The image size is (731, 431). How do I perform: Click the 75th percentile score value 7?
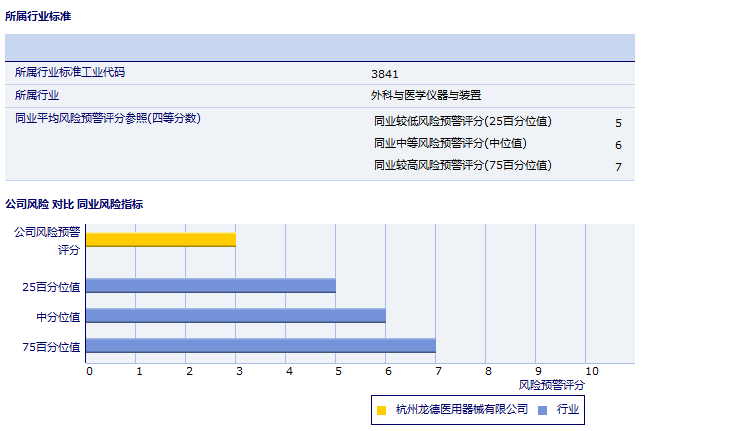(x=618, y=166)
